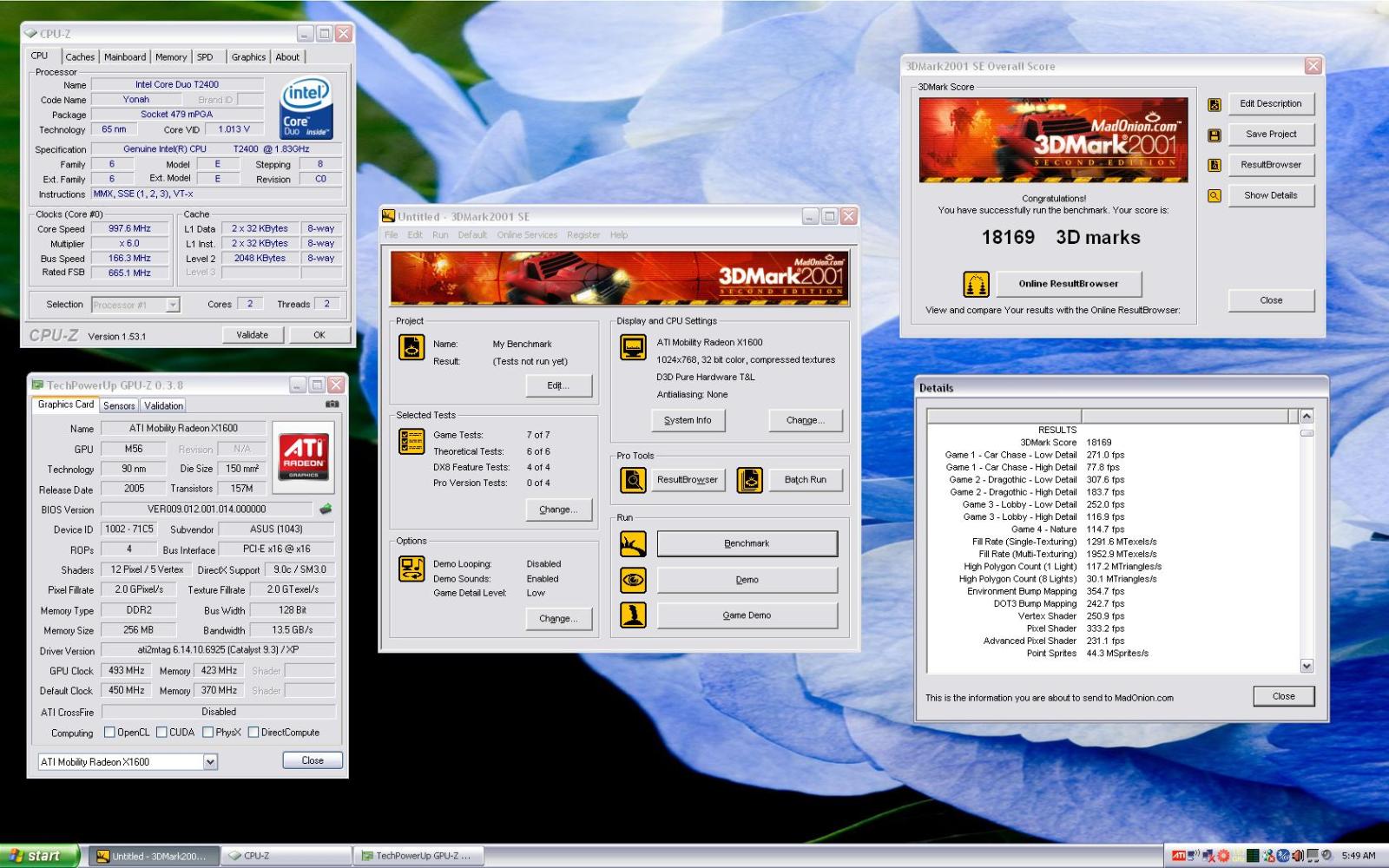Click the Display and CPU Settings monitor icon
The height and width of the screenshot is (868, 1389).
click(x=634, y=347)
